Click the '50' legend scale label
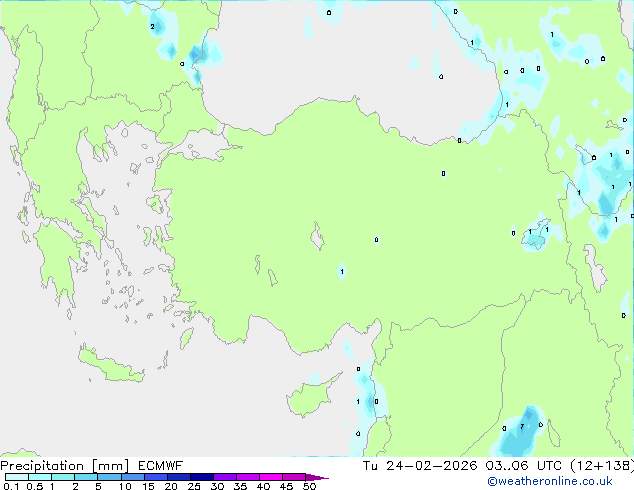634x490 pixels. (310, 486)
